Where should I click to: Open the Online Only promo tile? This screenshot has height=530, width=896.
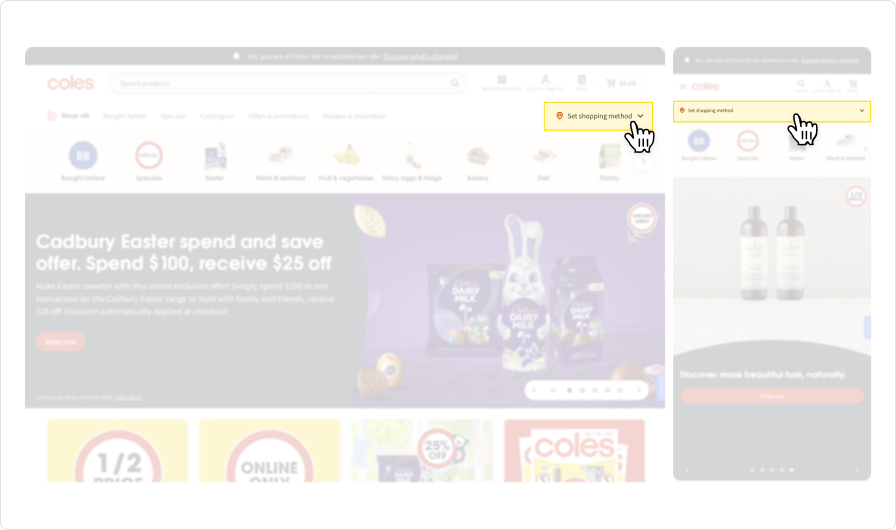pos(270,451)
